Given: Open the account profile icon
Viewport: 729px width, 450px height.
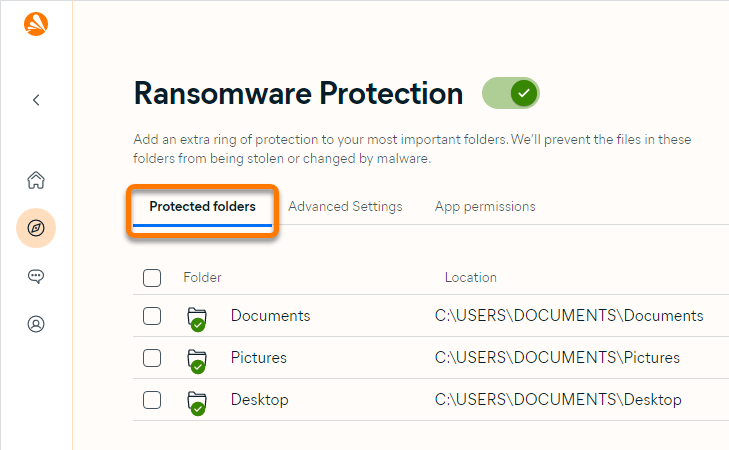Looking at the screenshot, I should pyautogui.click(x=36, y=324).
